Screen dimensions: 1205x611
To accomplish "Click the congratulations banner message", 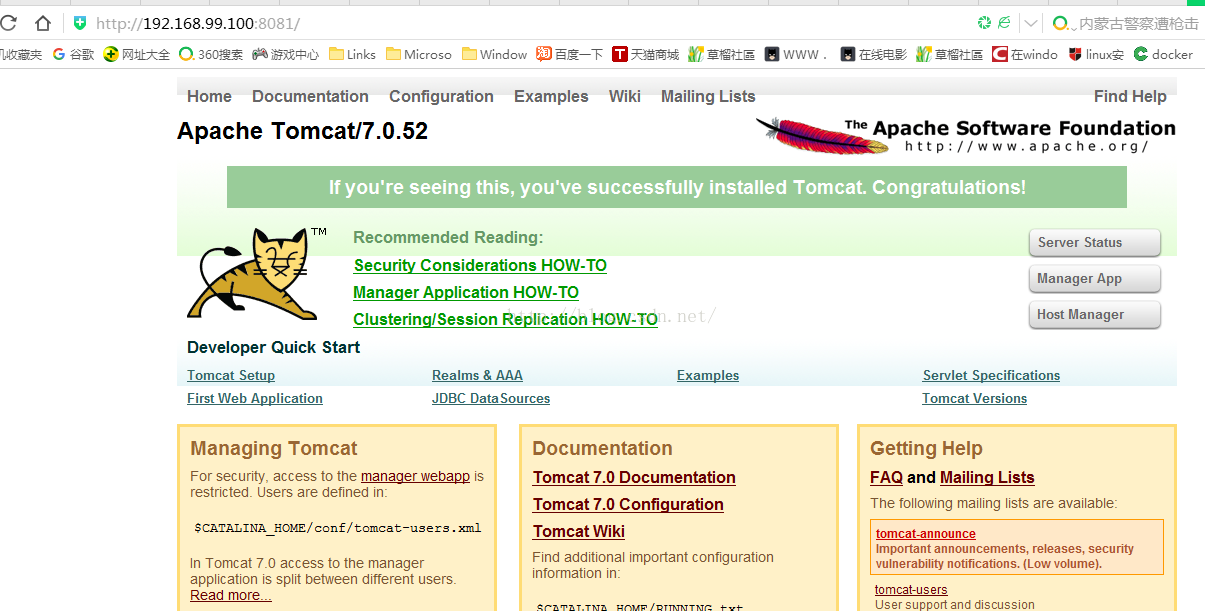I will [677, 187].
